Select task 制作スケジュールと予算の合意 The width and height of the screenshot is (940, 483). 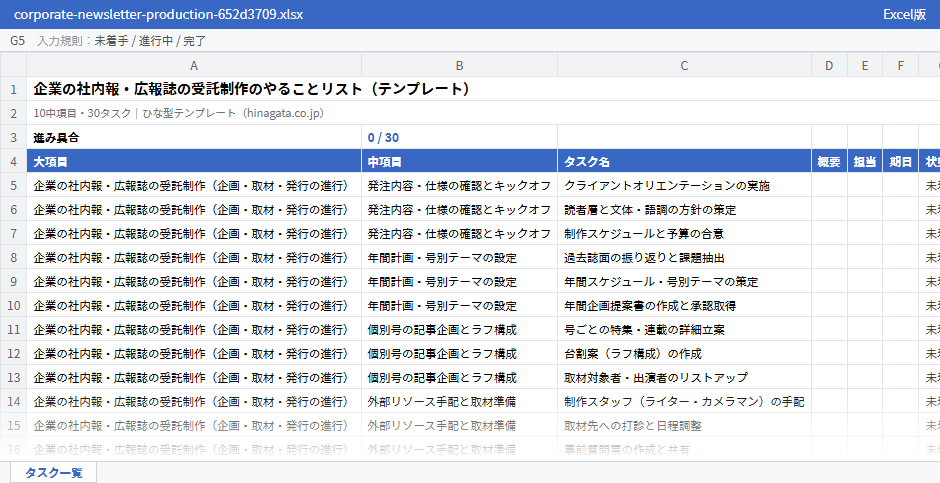point(684,233)
